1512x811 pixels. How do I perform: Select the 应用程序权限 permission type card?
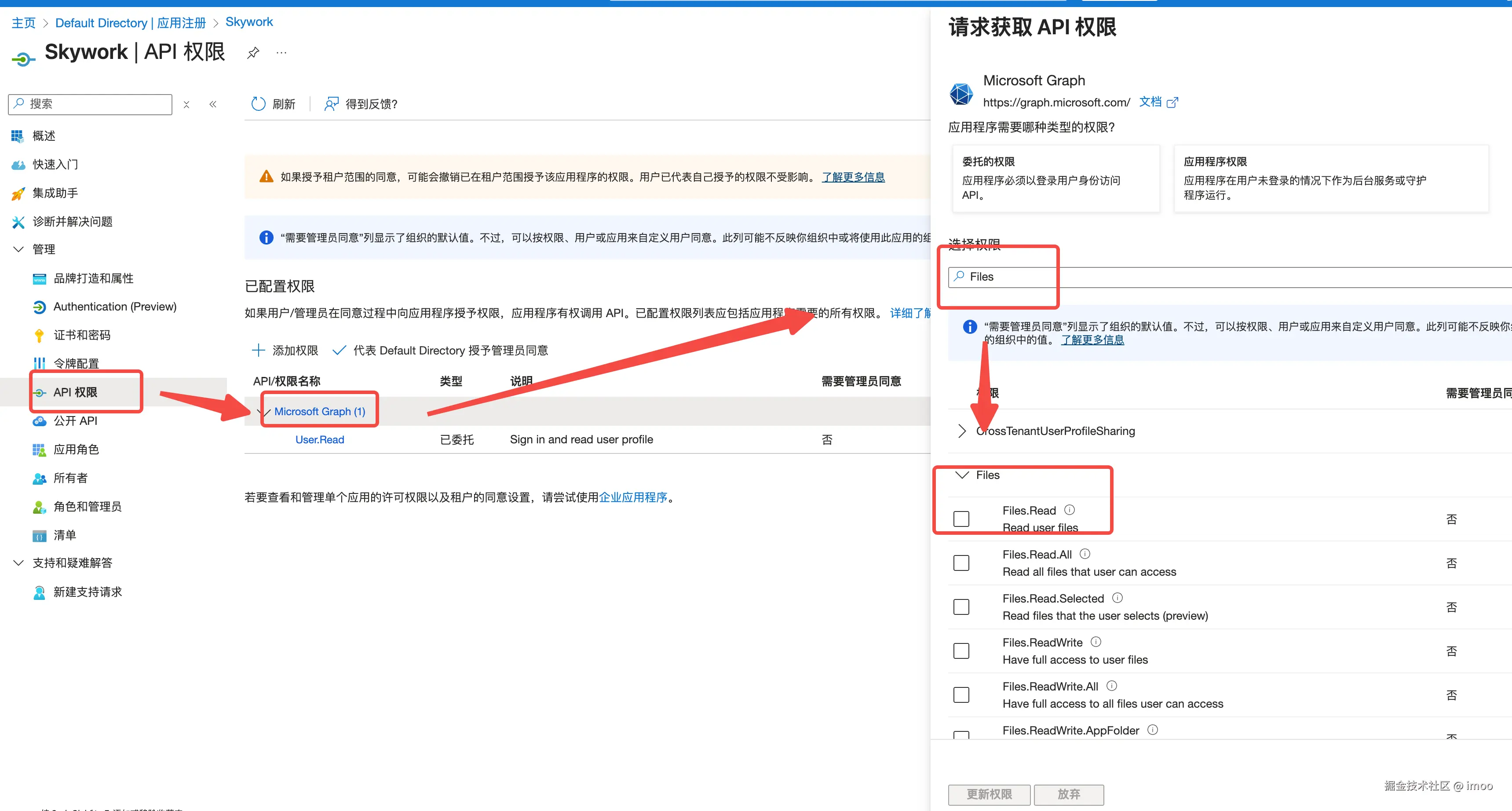1331,179
